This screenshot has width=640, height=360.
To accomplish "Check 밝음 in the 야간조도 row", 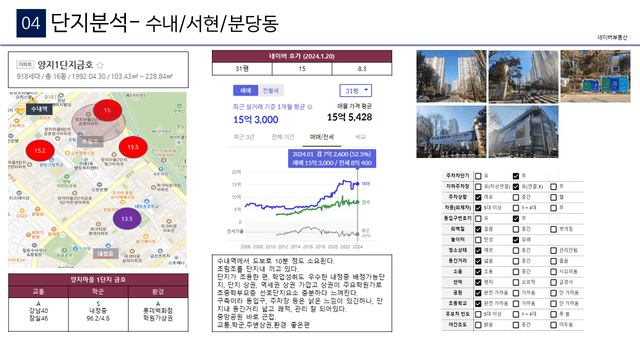I will point(478,325).
